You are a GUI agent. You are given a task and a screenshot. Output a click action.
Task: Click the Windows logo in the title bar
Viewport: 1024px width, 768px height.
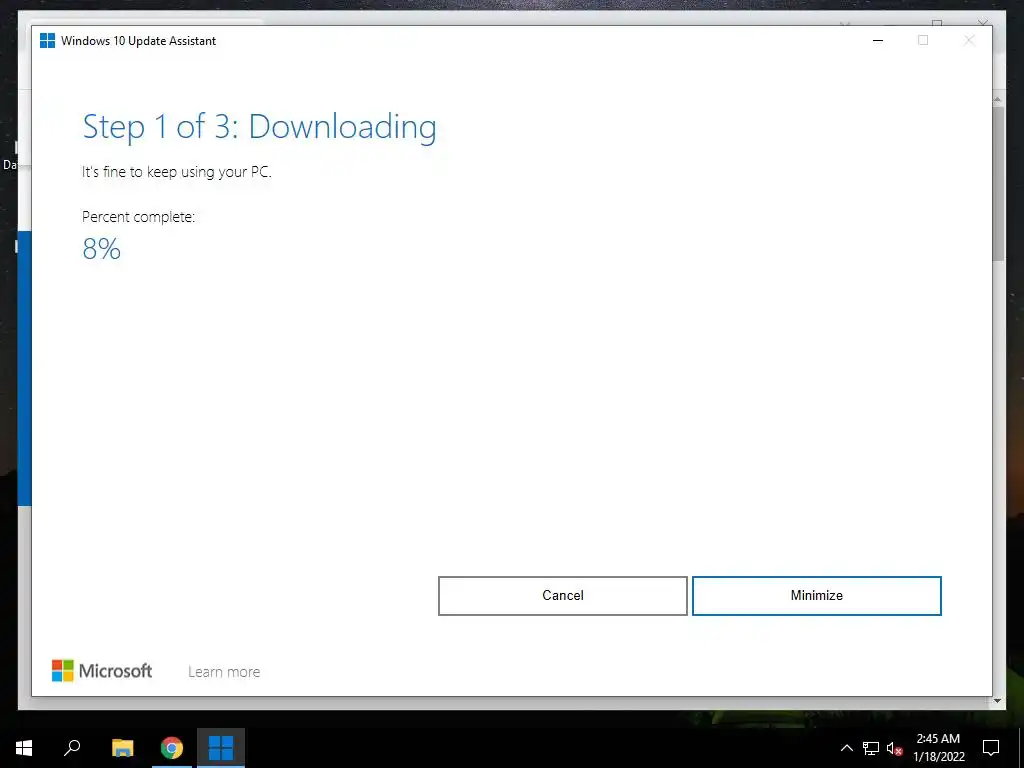pos(48,40)
